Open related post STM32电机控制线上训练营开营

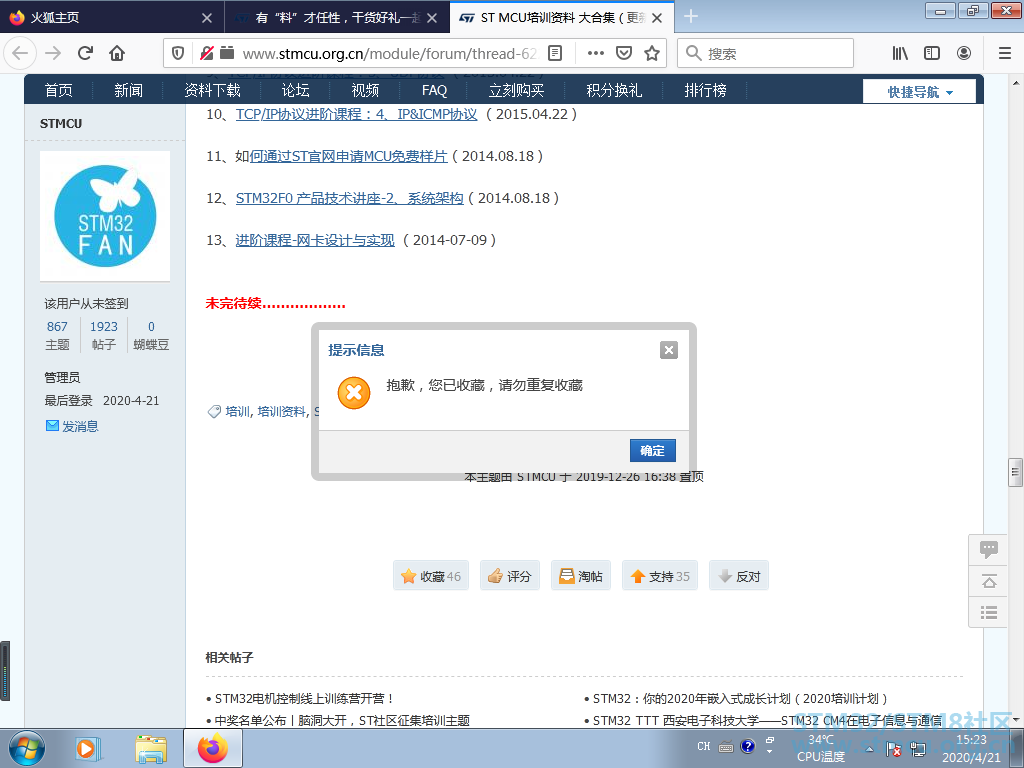click(x=304, y=699)
